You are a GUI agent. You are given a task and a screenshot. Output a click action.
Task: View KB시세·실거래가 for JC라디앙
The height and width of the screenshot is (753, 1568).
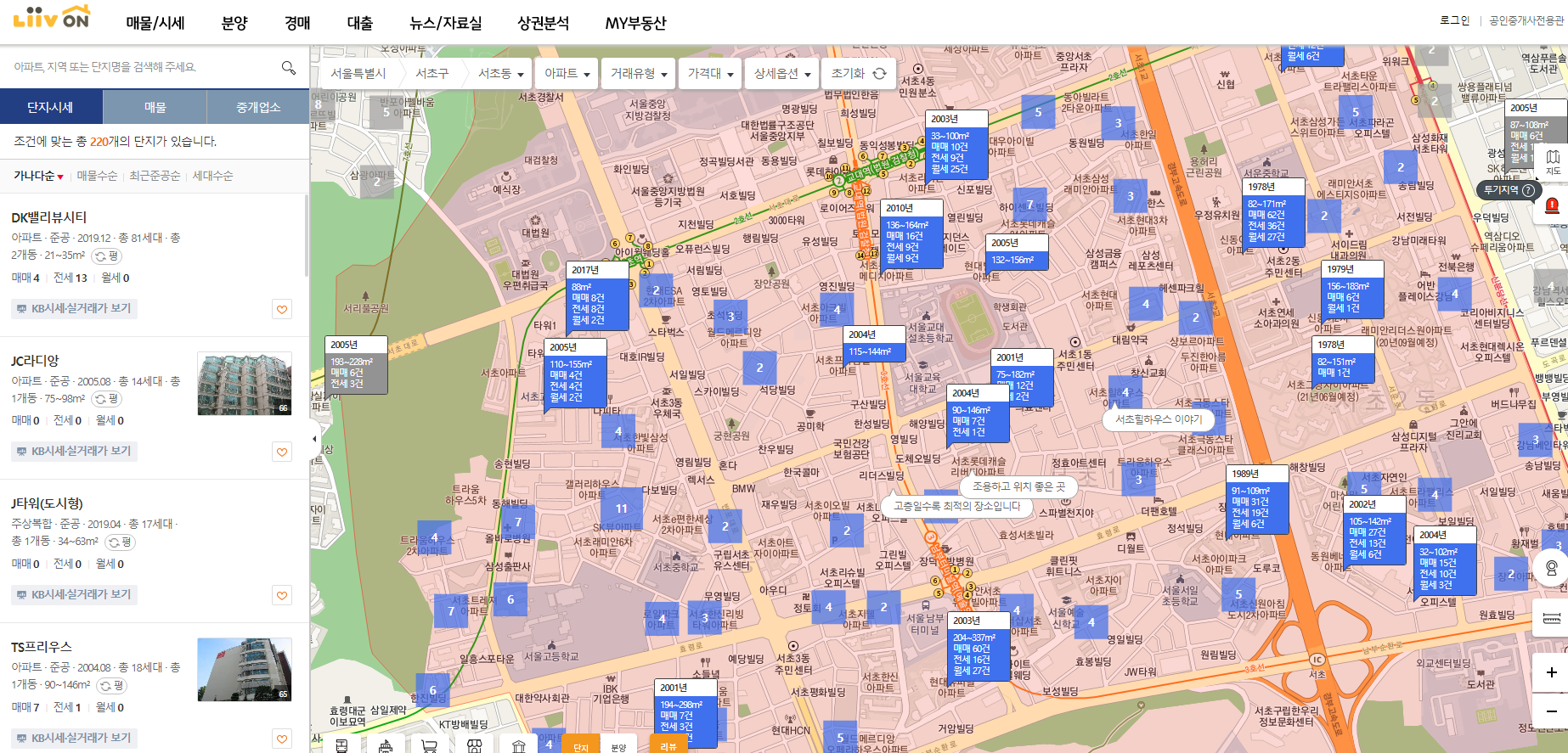(x=75, y=452)
